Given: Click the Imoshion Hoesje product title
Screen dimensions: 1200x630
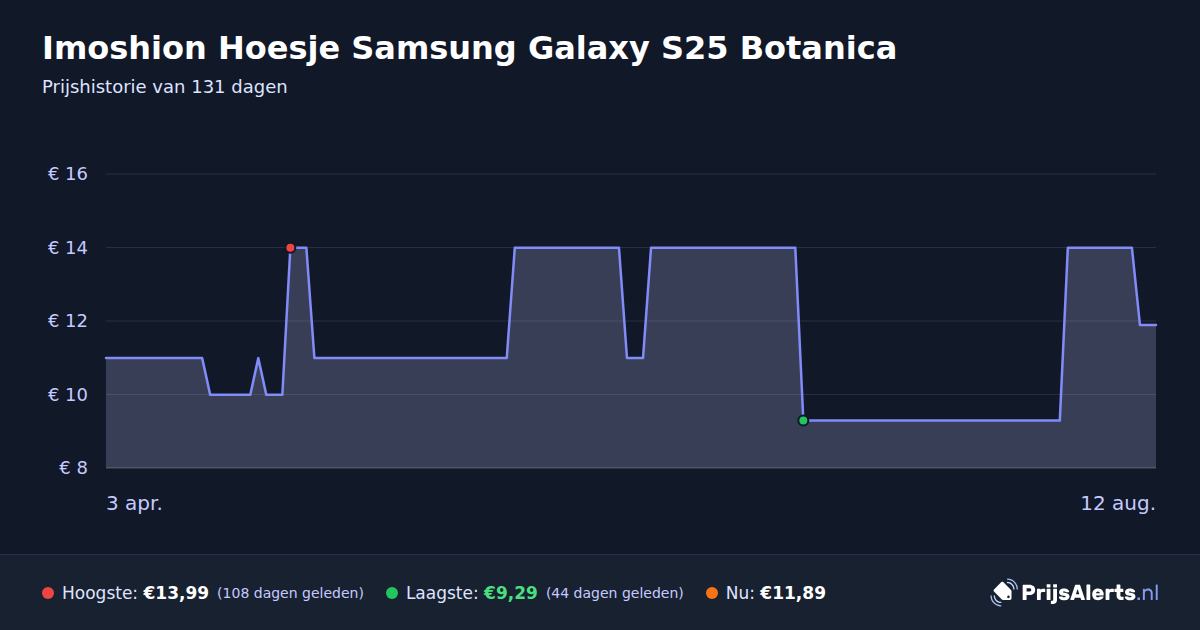Looking at the screenshot, I should [469, 48].
